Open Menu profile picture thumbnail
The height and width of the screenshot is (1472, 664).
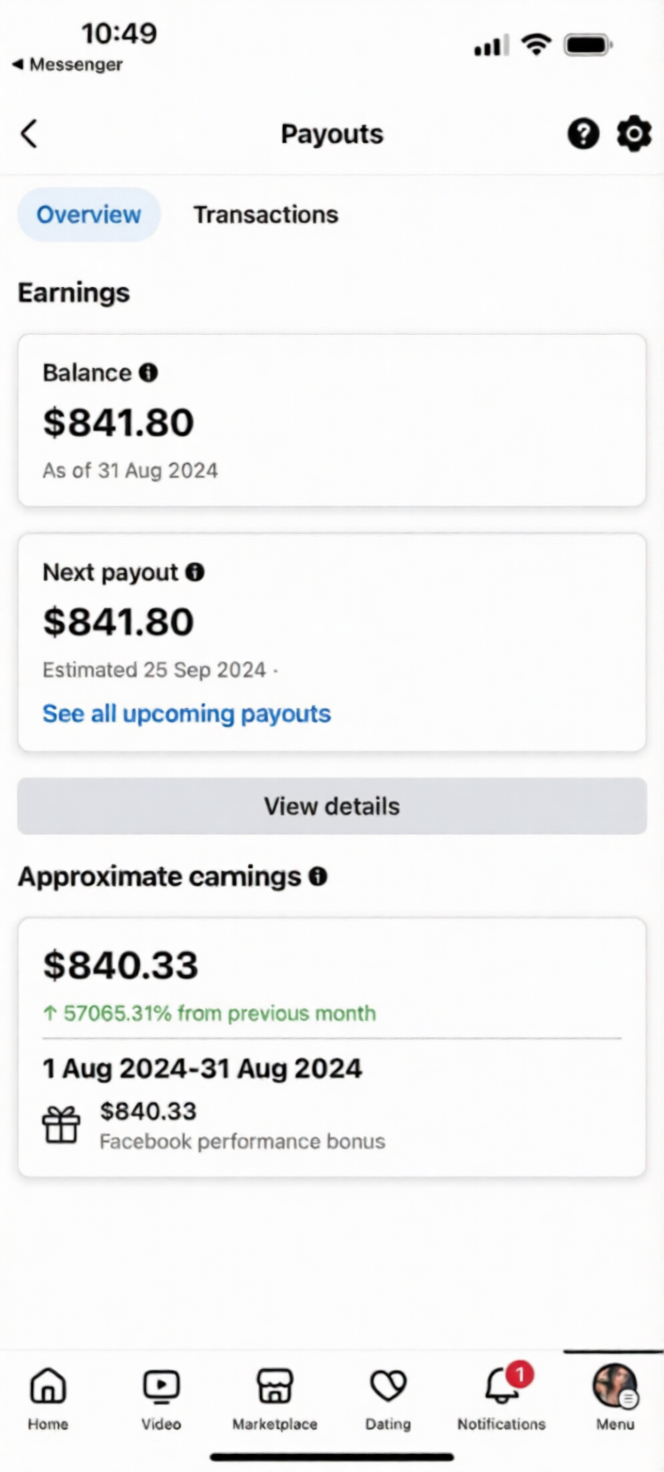click(615, 1387)
